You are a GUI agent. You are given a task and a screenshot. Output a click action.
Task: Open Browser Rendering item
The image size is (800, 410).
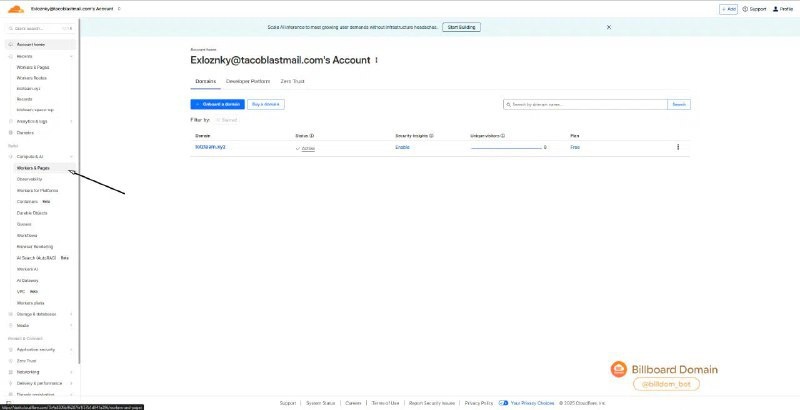pos(35,247)
